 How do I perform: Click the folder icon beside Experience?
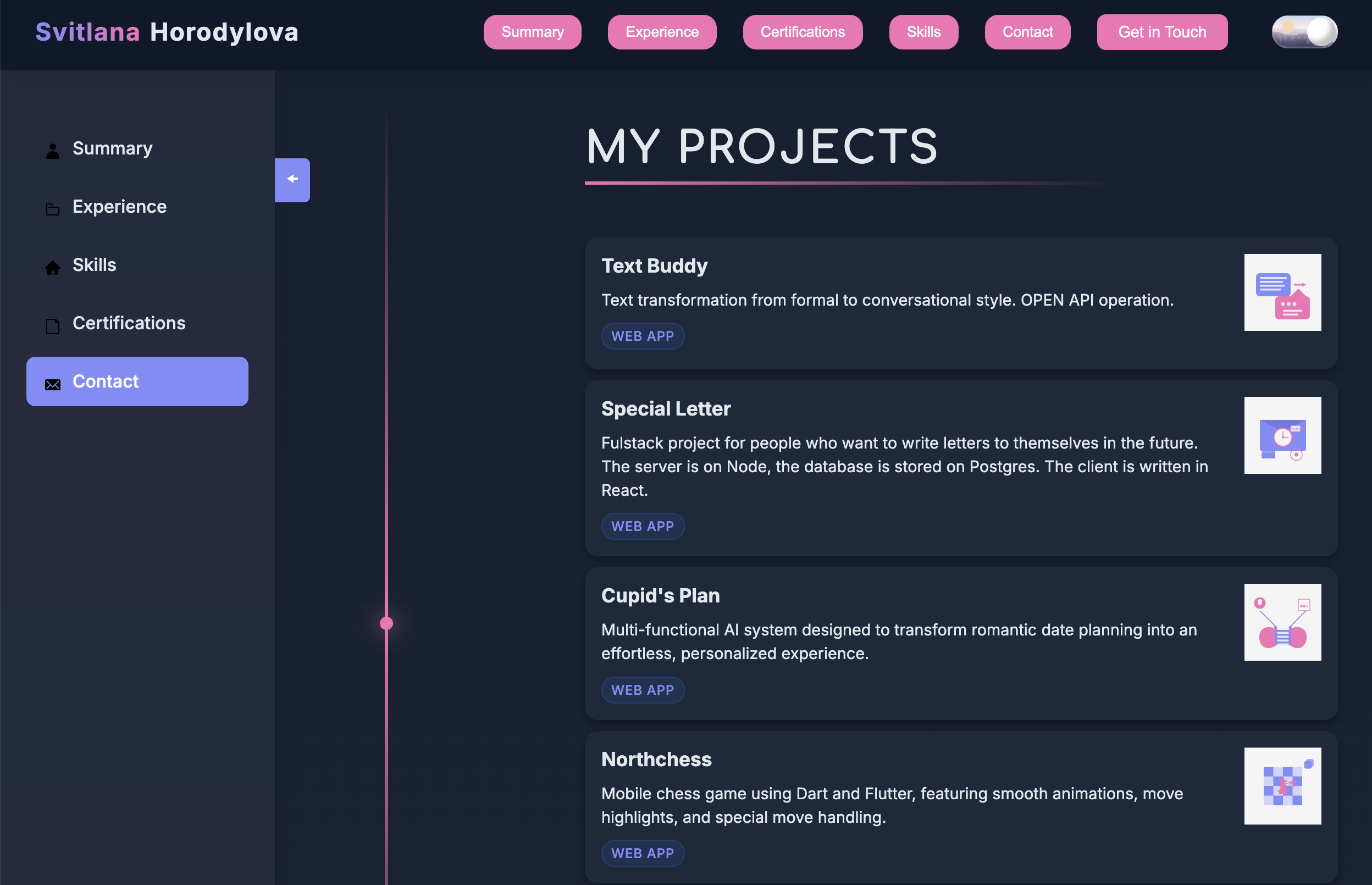click(52, 209)
